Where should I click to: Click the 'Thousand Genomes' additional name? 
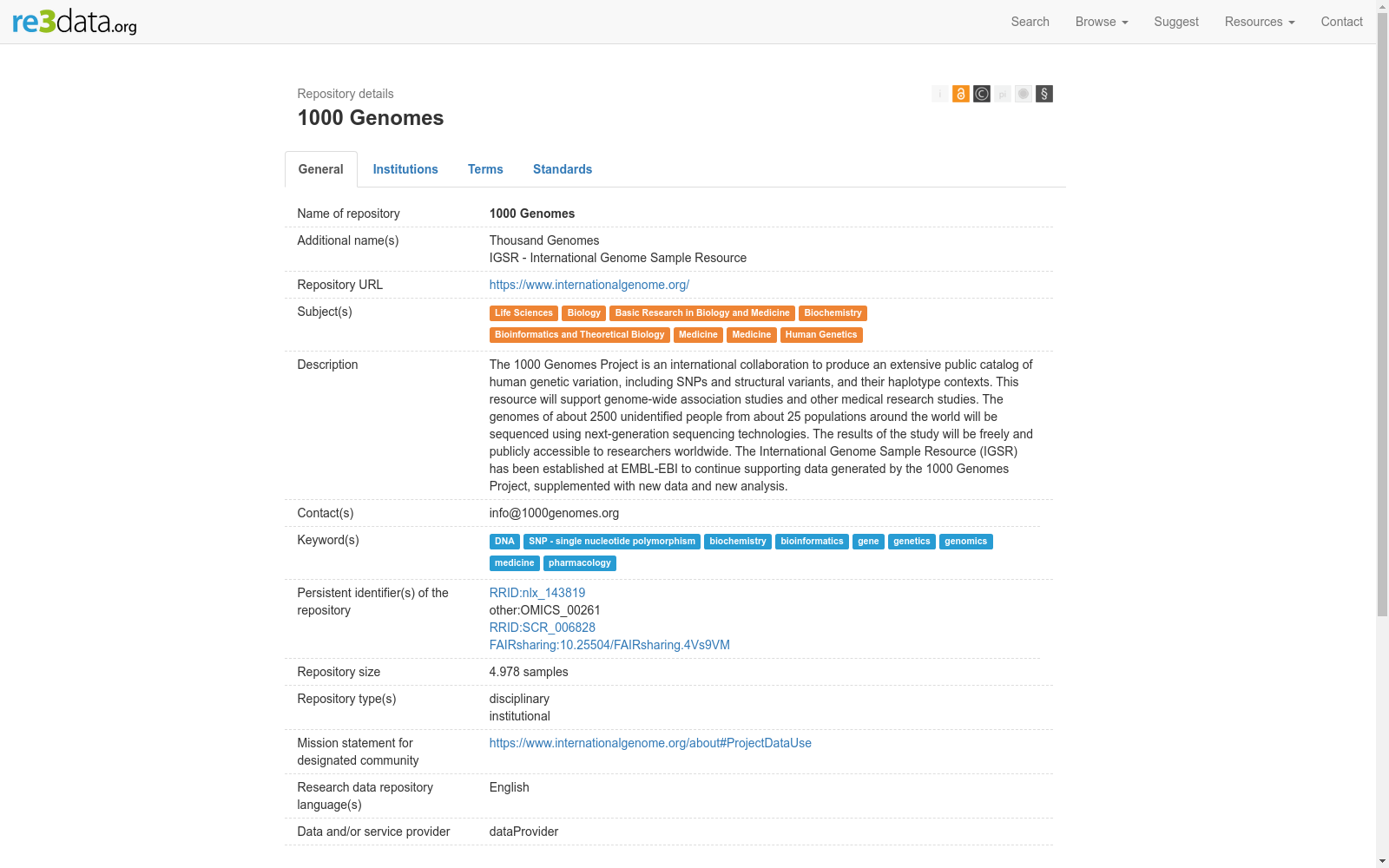pyautogui.click(x=544, y=240)
